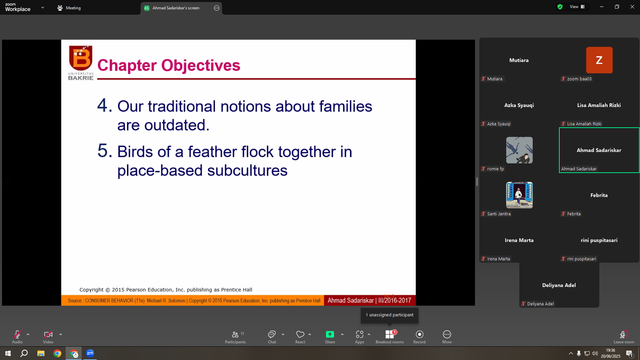The image size is (640, 360).
Task: Click the green encryption shield icon
Action: point(560,7)
